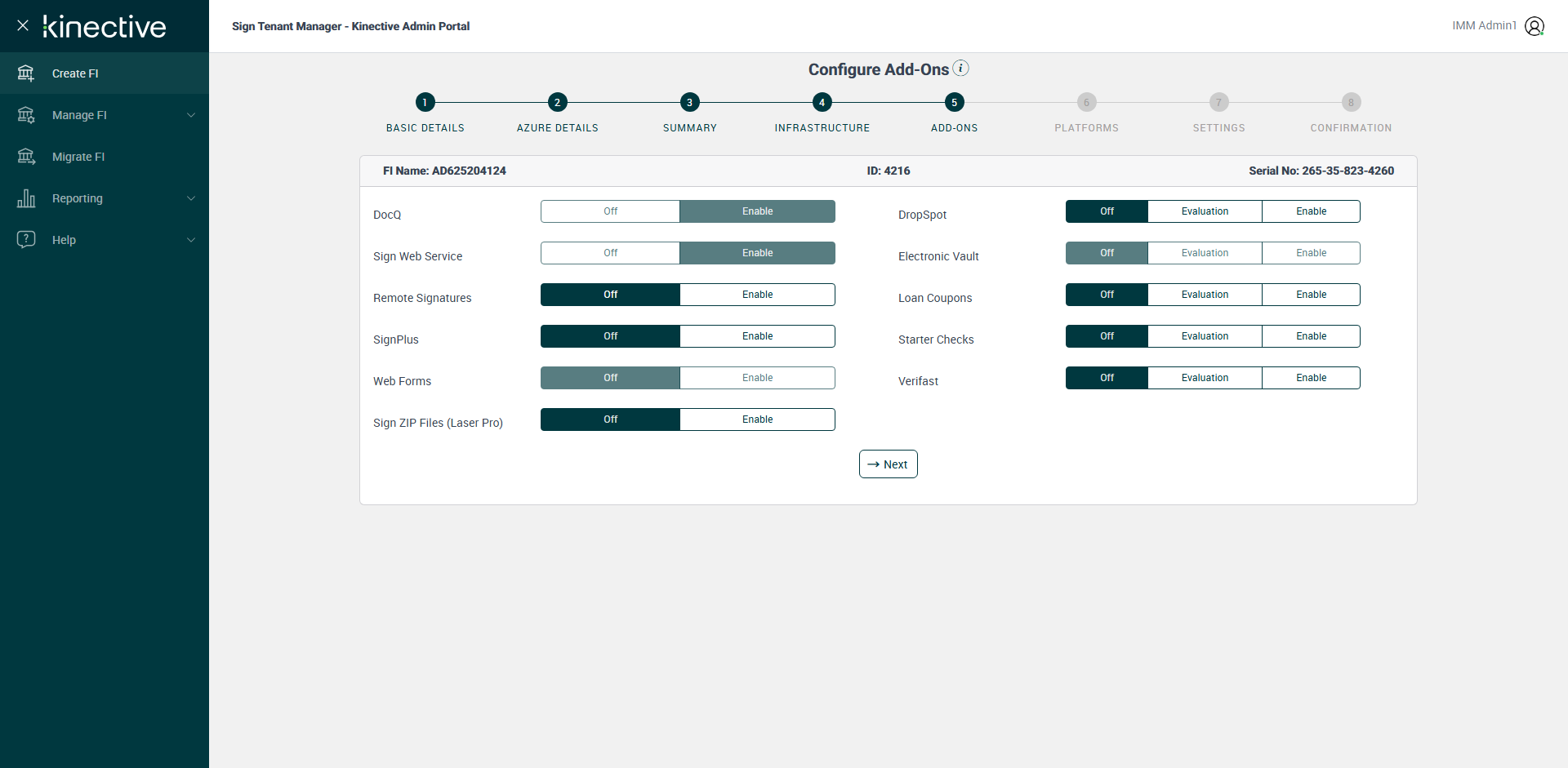Expand the Manage FI chevron
The height and width of the screenshot is (768, 1568).
click(191, 115)
